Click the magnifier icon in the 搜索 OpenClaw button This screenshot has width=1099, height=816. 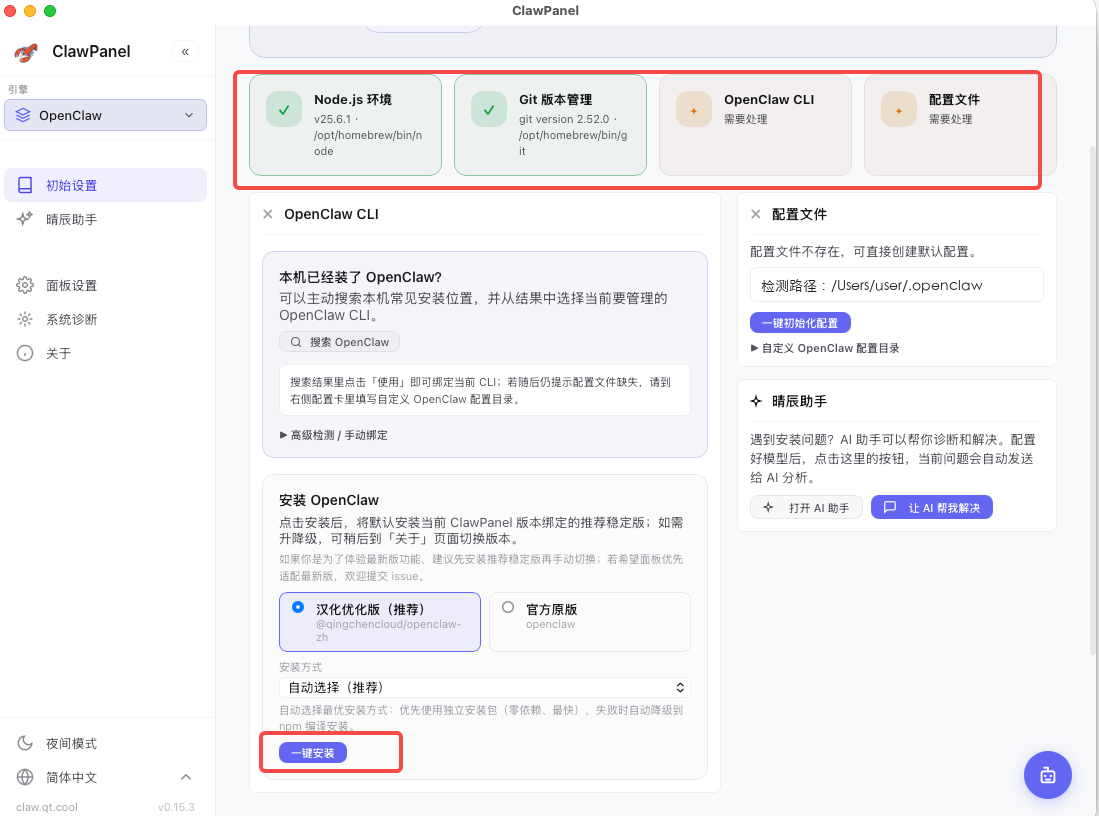click(296, 342)
